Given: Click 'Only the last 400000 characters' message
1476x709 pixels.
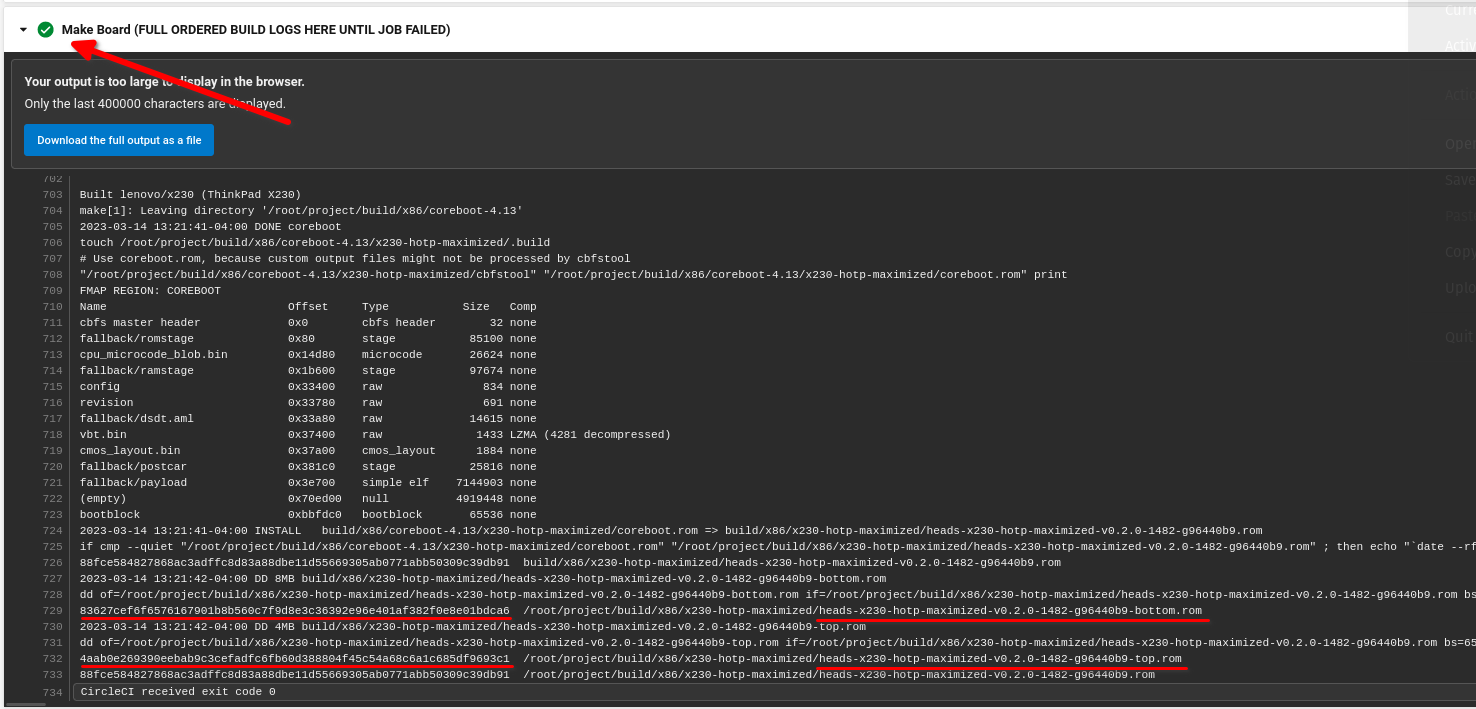Looking at the screenshot, I should click(x=155, y=104).
